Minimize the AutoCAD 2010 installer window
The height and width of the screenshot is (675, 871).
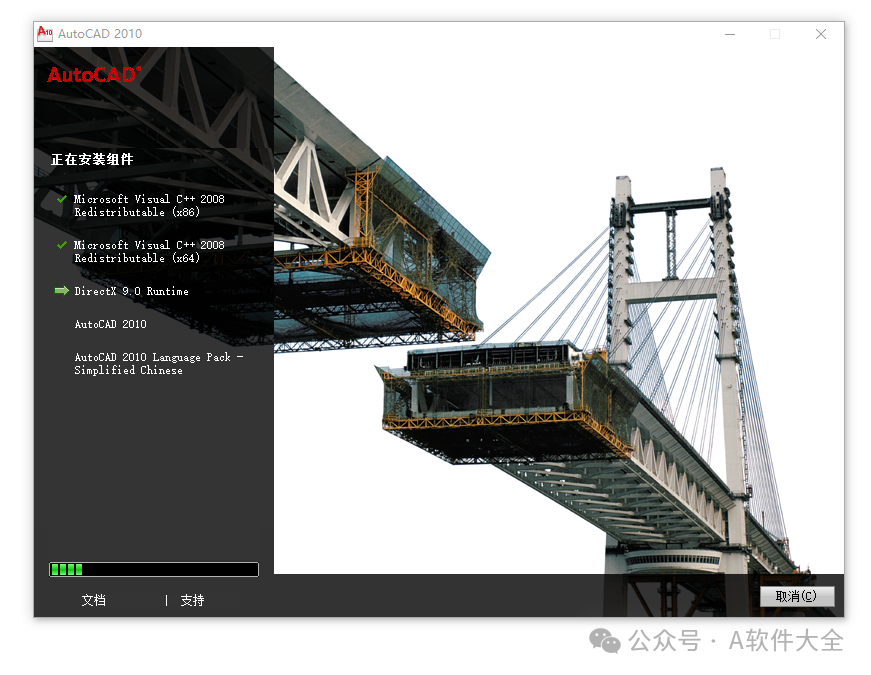[730, 34]
